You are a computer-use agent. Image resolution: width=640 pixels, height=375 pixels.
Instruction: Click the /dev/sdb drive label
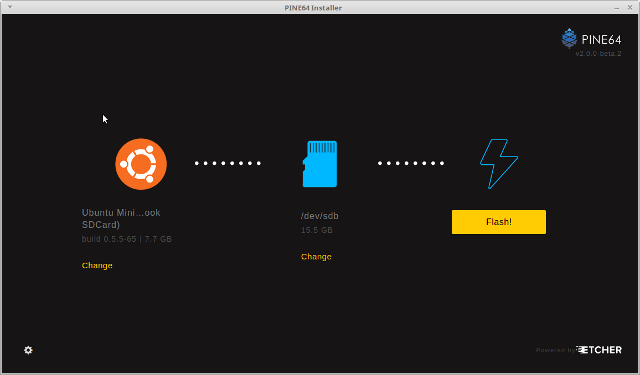click(320, 216)
